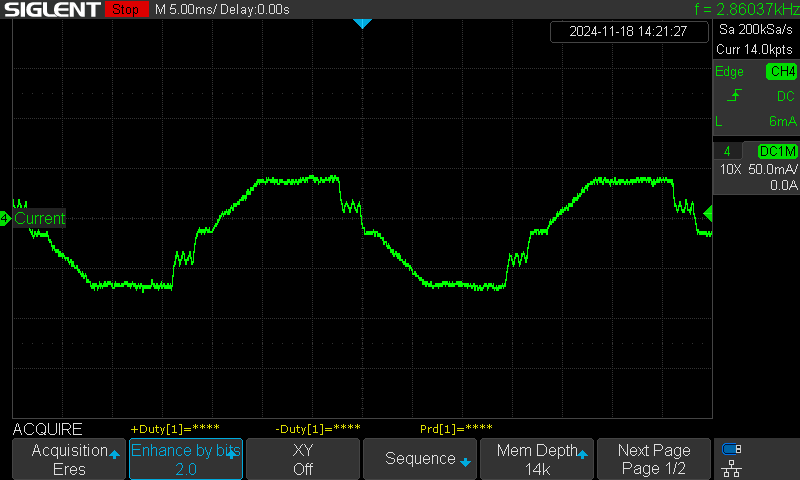800x480 pixels.
Task: Click the Sa 200kSa/s sample rate
Action: [x=756, y=30]
